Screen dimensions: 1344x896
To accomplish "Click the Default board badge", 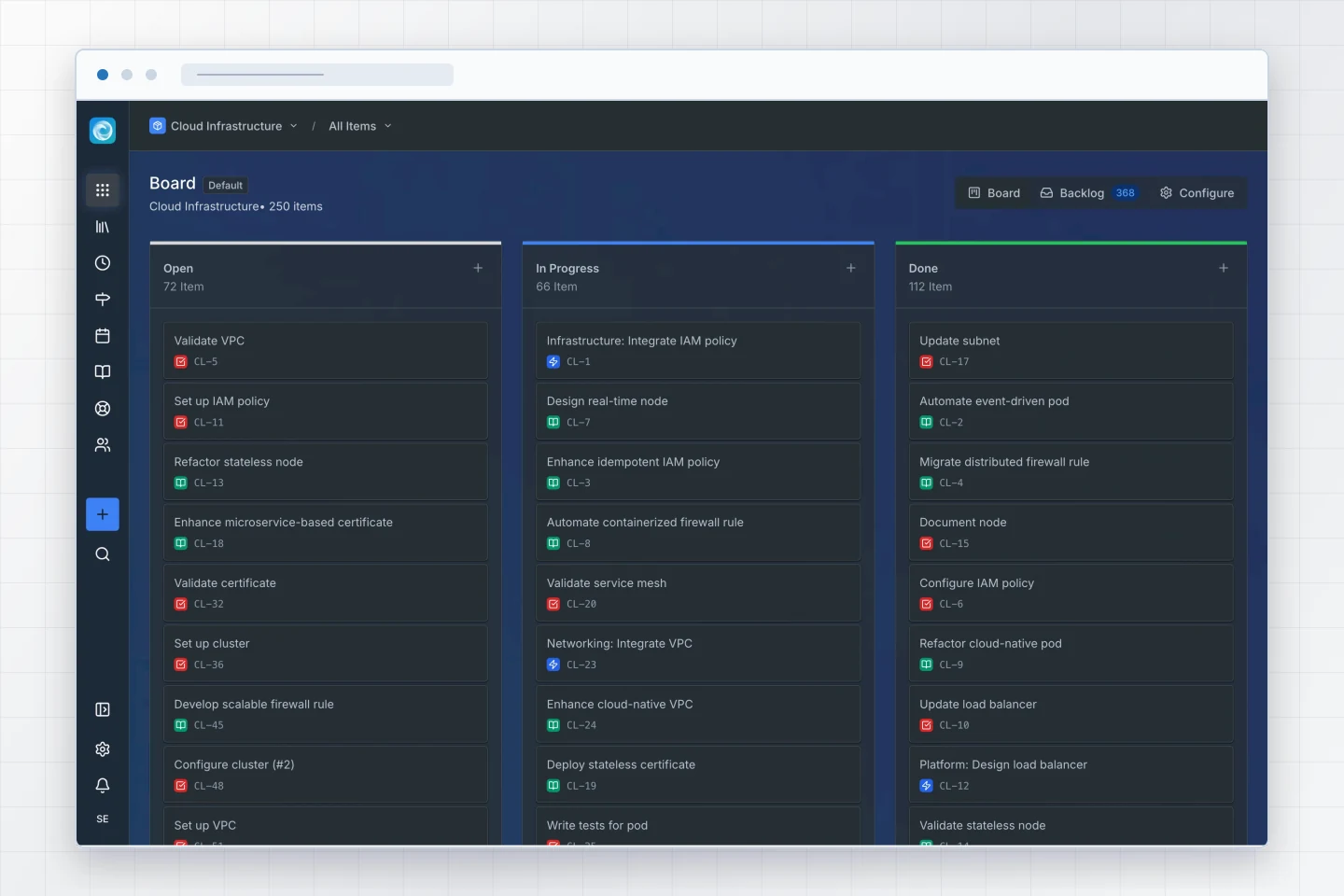I will point(225,185).
